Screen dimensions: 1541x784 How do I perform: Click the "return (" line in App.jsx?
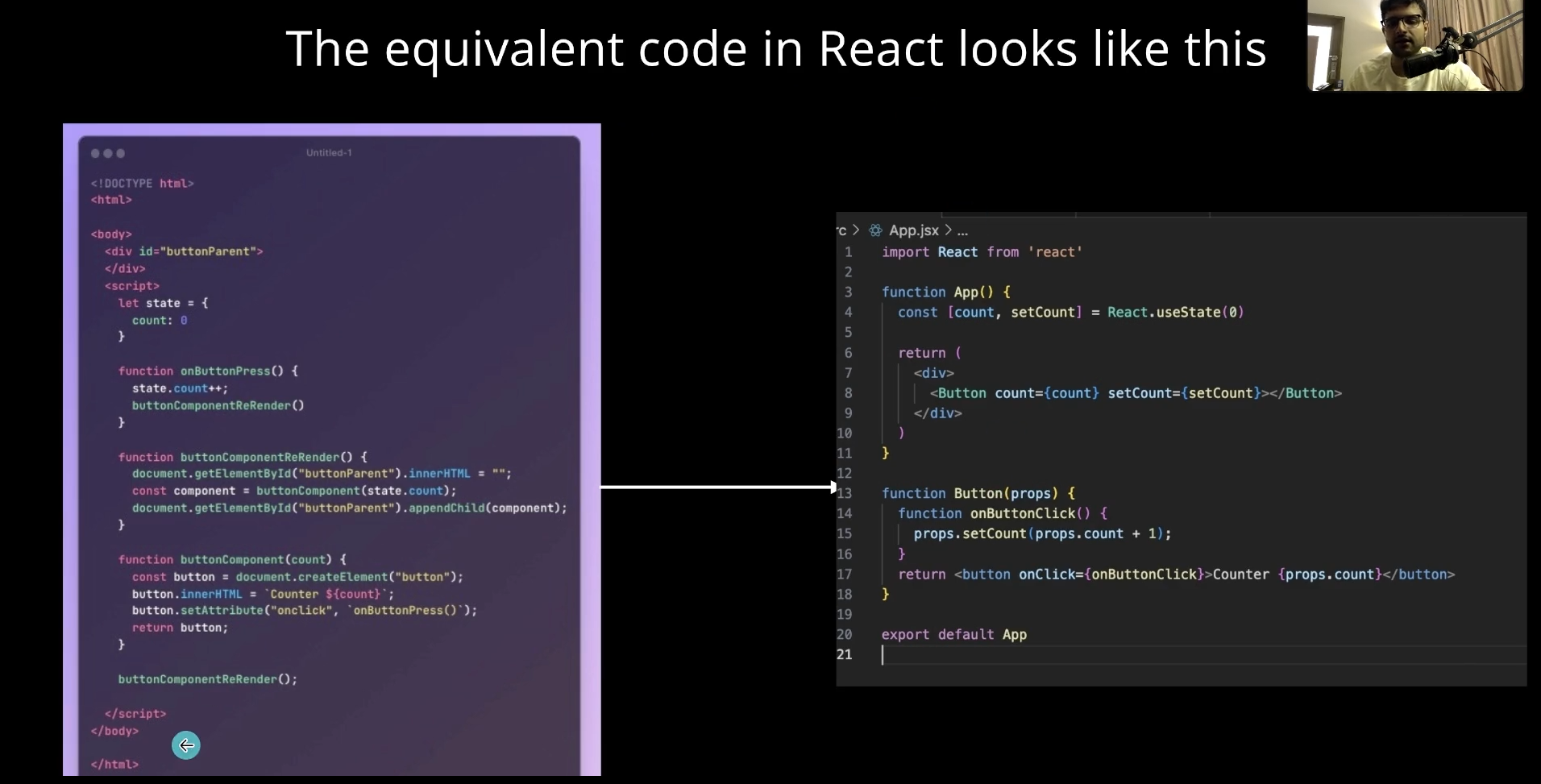[929, 353]
